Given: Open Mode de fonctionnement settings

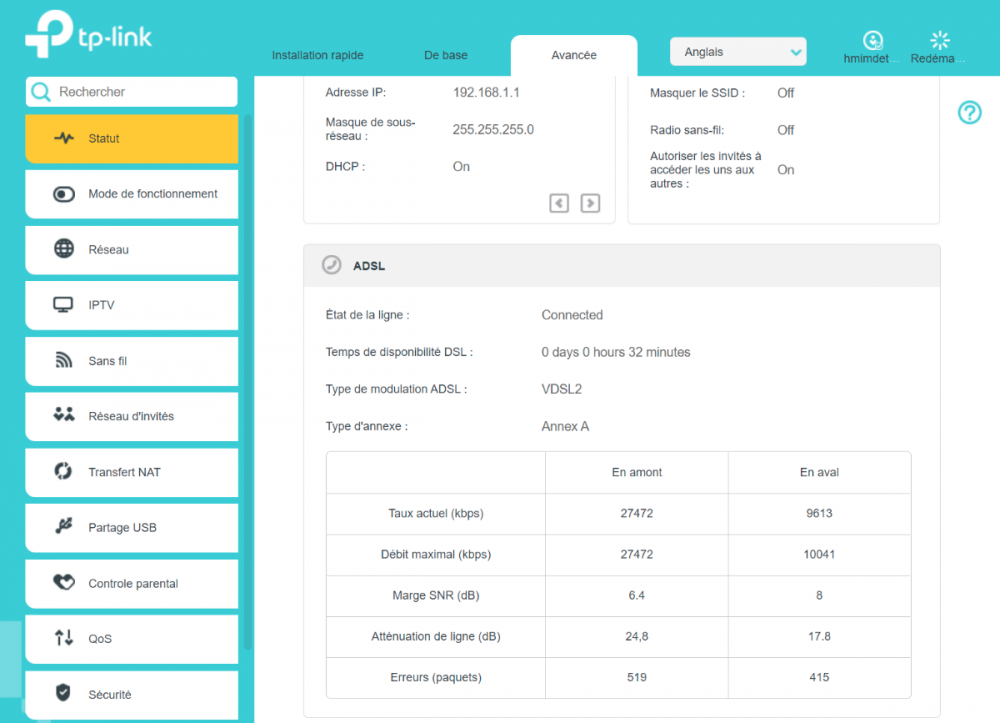Looking at the screenshot, I should pyautogui.click(x=131, y=194).
